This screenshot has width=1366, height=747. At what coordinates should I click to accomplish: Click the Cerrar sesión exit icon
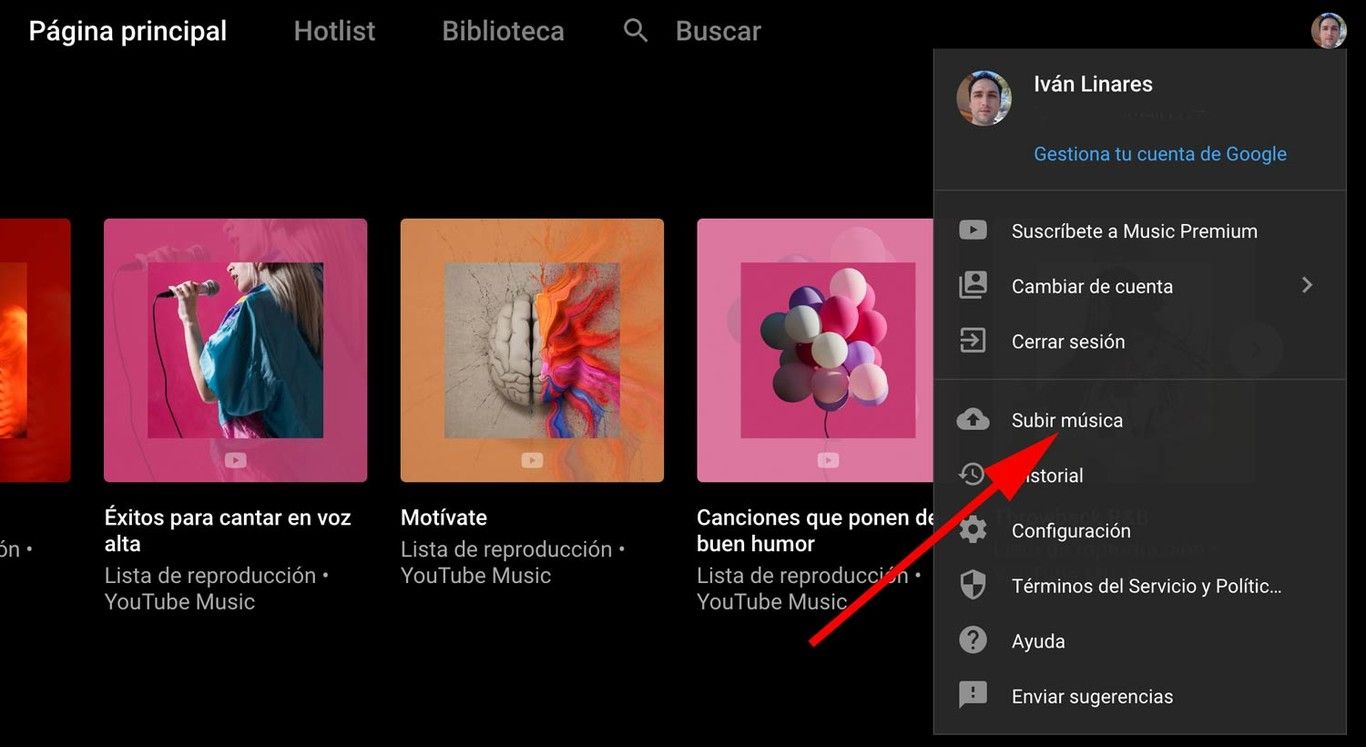pyautogui.click(x=973, y=341)
